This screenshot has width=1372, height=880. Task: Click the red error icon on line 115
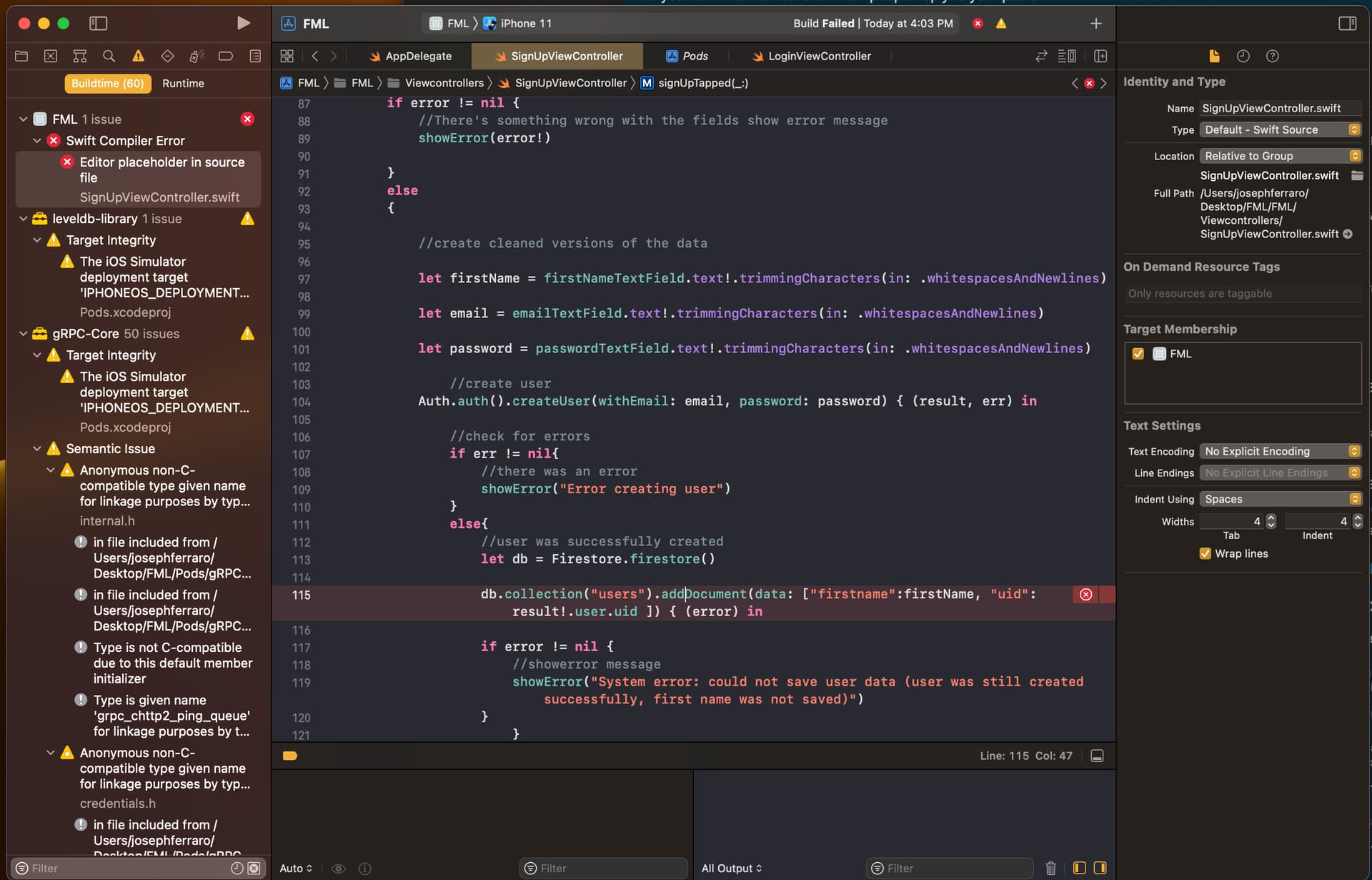pos(1085,594)
